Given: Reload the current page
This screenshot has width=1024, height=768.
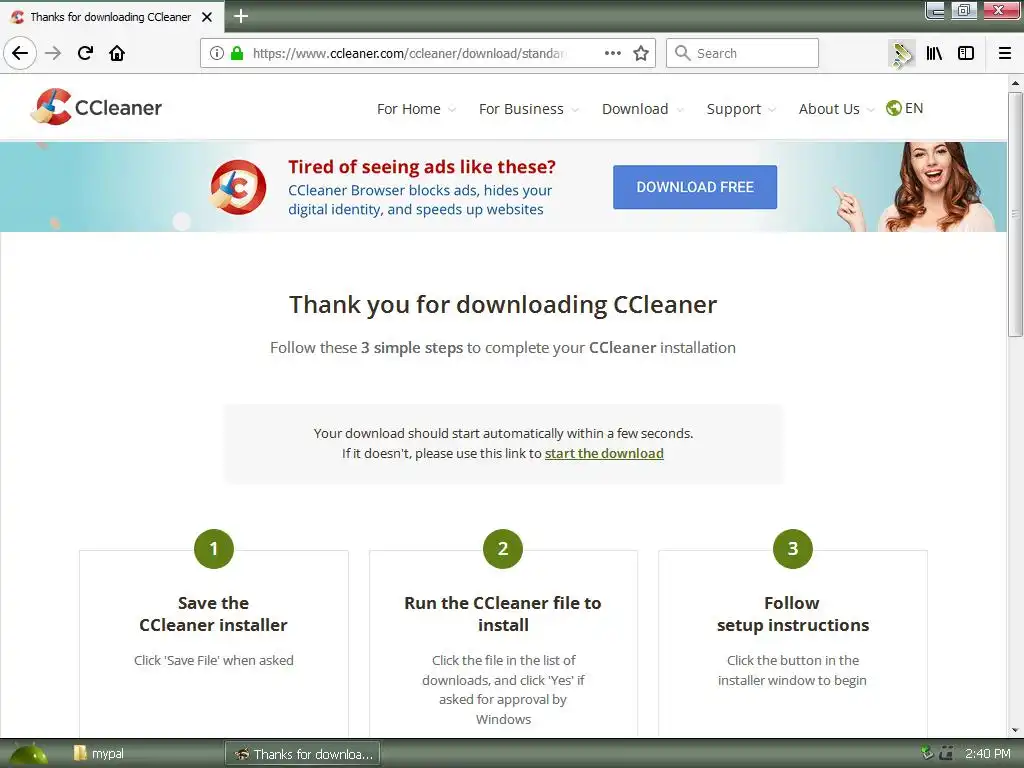Looking at the screenshot, I should click(85, 53).
